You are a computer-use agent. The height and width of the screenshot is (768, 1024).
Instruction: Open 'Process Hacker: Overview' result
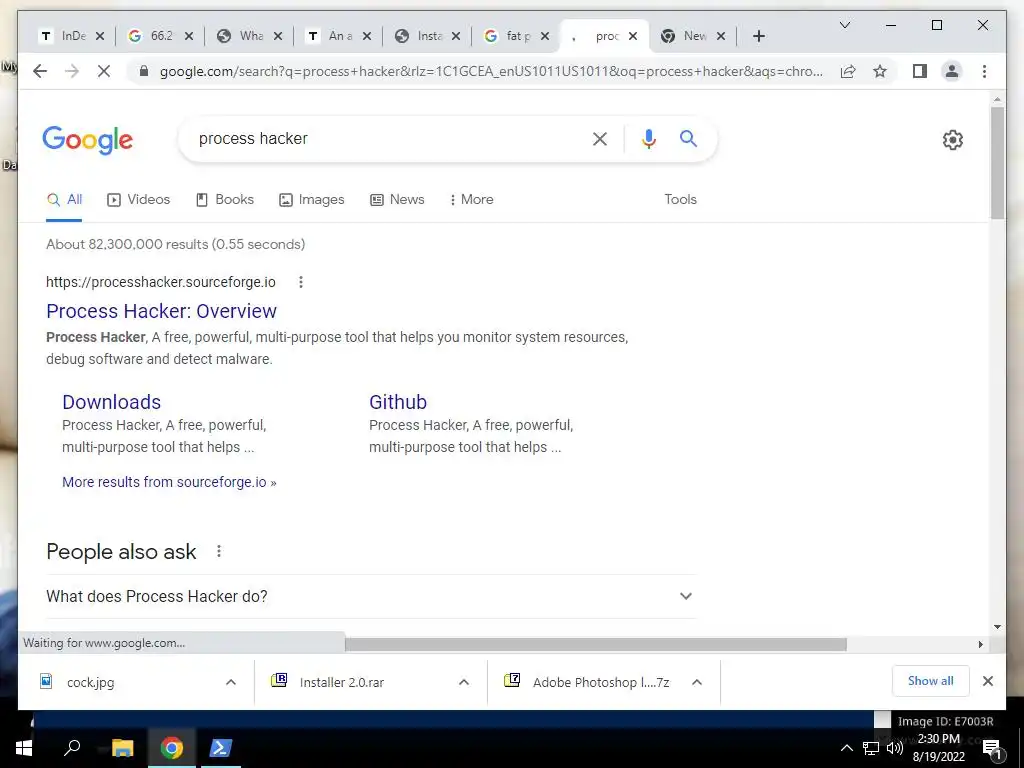(161, 311)
